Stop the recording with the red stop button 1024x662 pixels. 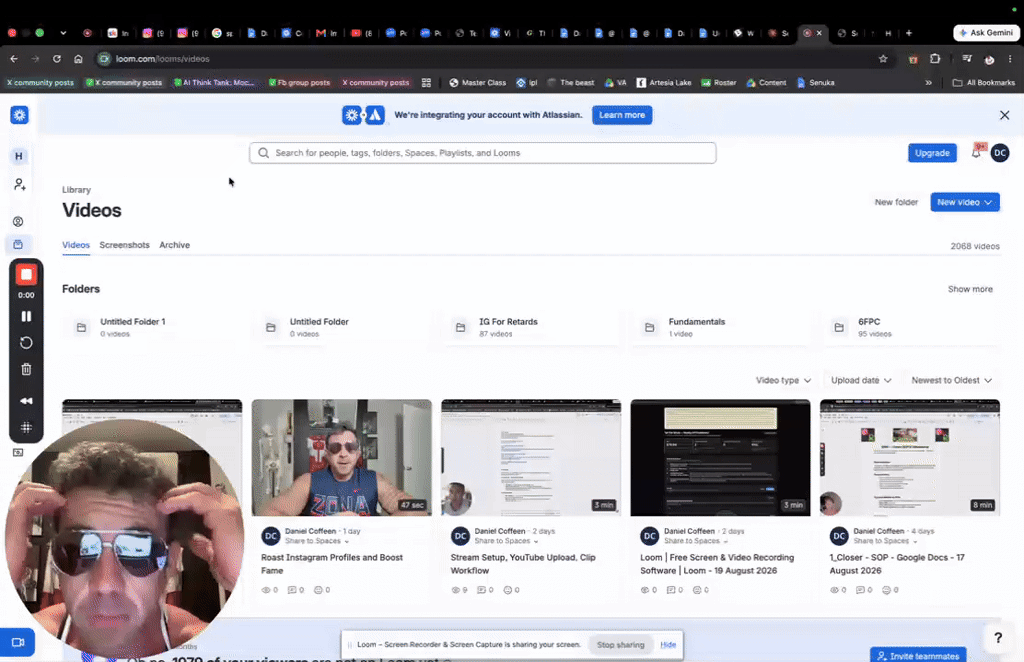coord(26,274)
